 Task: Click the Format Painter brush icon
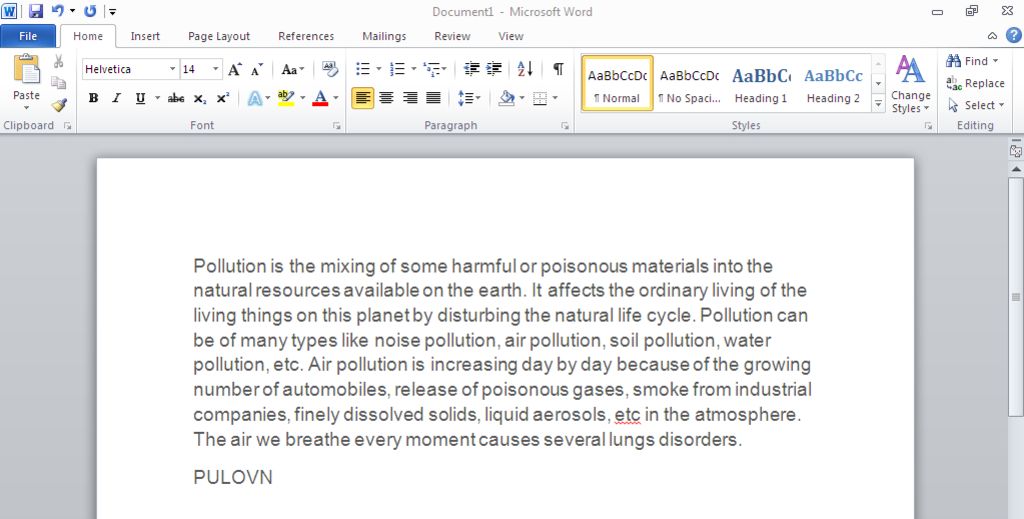coord(59,105)
